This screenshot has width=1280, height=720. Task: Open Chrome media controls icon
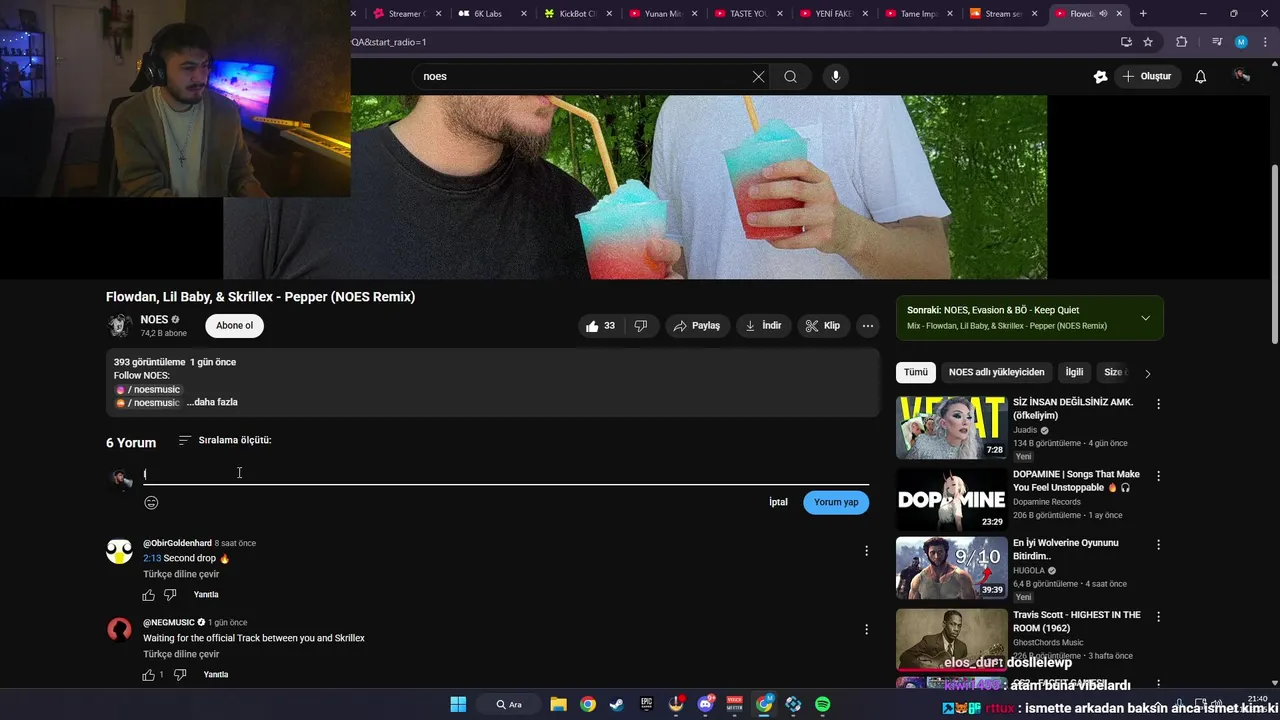click(1216, 42)
